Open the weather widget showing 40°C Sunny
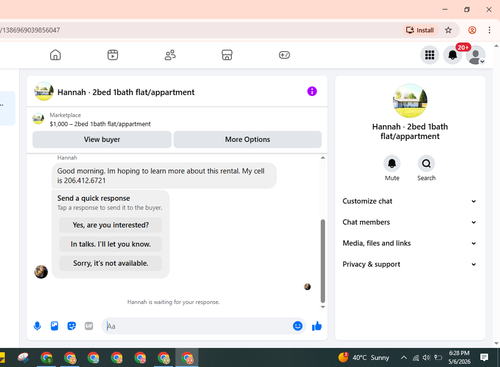This screenshot has height=367, width=500. point(364,358)
